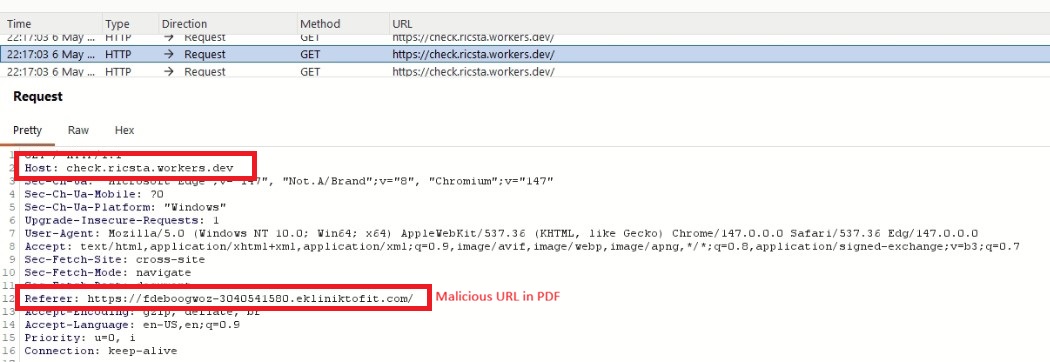Click the bottom history row's GET cell
This screenshot has height=362, width=1050.
[x=310, y=72]
